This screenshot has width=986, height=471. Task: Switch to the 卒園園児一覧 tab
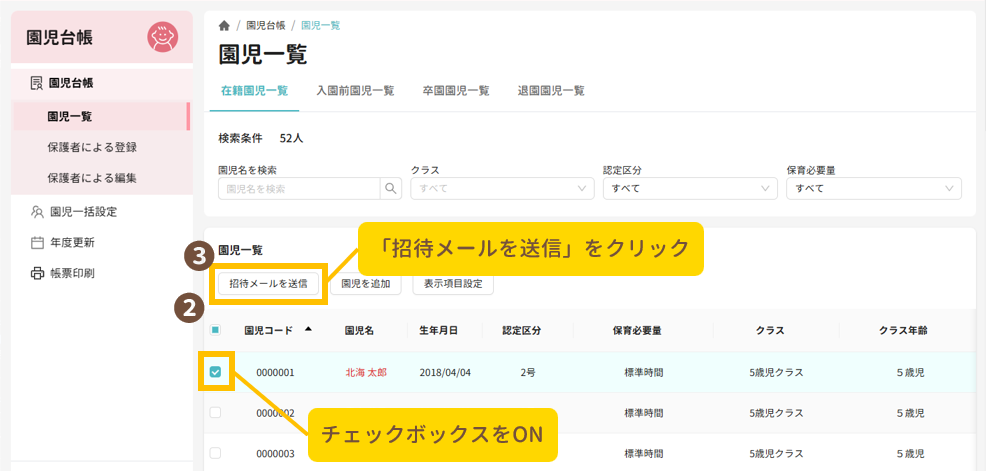(x=456, y=90)
